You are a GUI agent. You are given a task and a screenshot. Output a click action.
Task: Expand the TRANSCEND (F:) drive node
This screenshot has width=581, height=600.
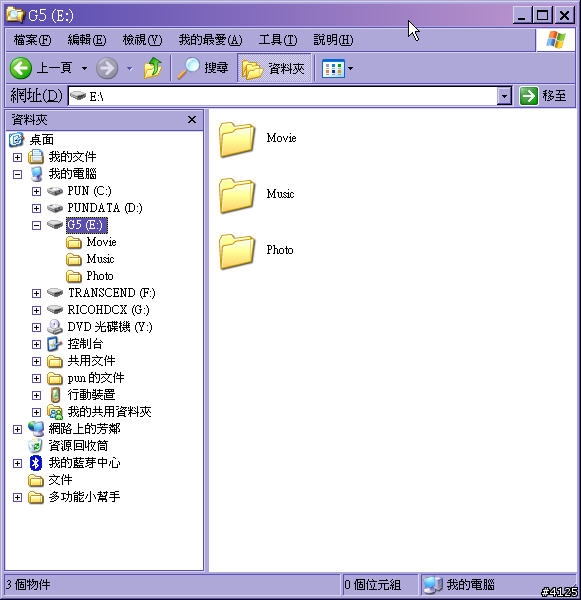pyautogui.click(x=36, y=293)
